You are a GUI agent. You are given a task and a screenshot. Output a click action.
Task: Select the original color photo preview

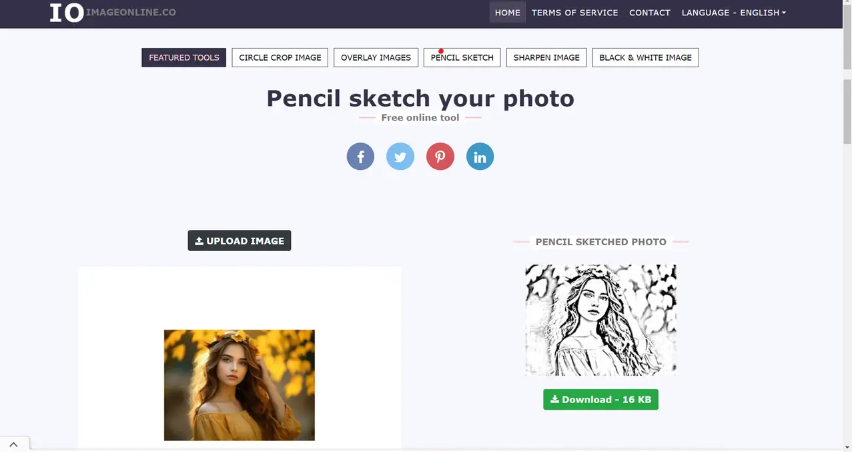click(x=239, y=385)
